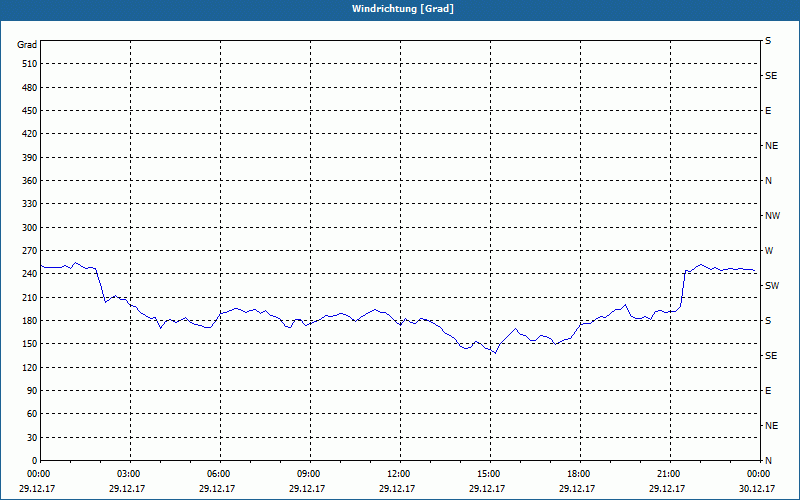This screenshot has width=800, height=500.
Task: Select the '18:00' time label
Action: coord(579,474)
